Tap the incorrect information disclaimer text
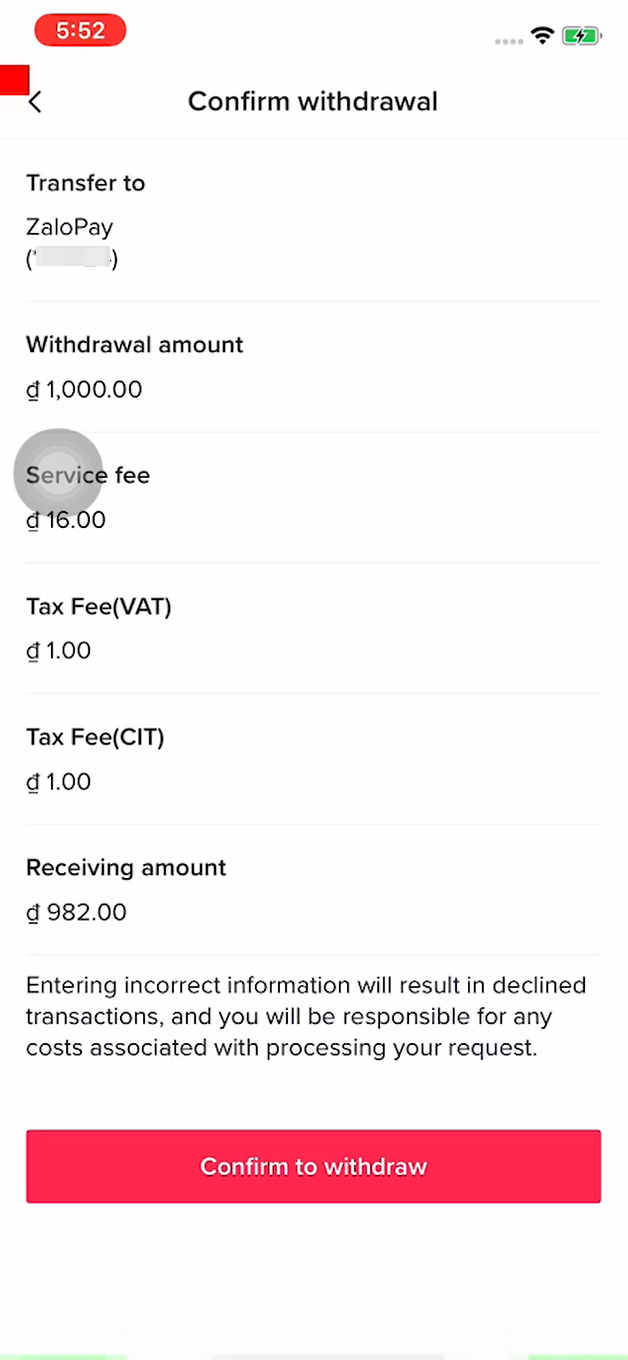This screenshot has width=628, height=1360. (x=305, y=1017)
